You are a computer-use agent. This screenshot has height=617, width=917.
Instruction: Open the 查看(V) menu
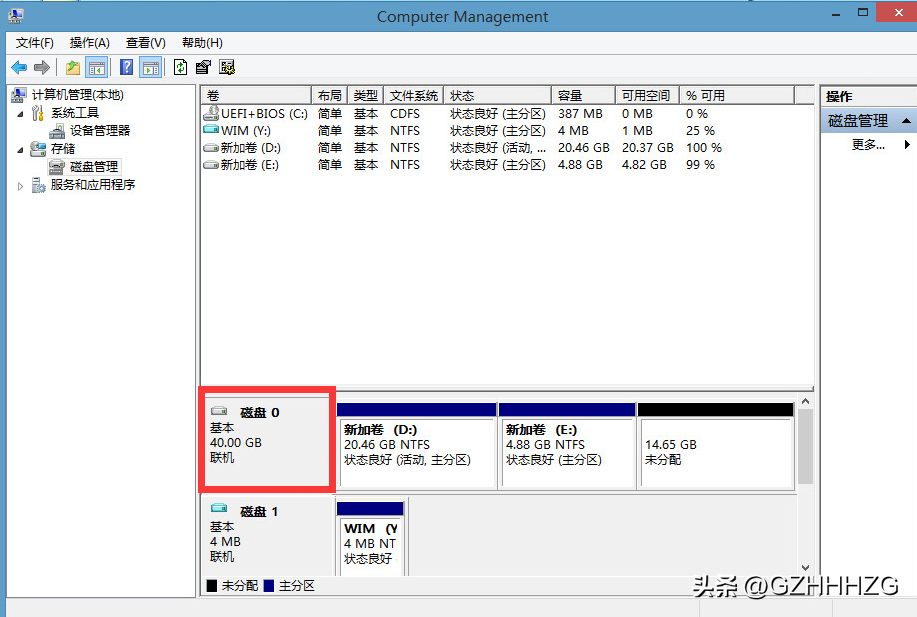click(x=146, y=43)
